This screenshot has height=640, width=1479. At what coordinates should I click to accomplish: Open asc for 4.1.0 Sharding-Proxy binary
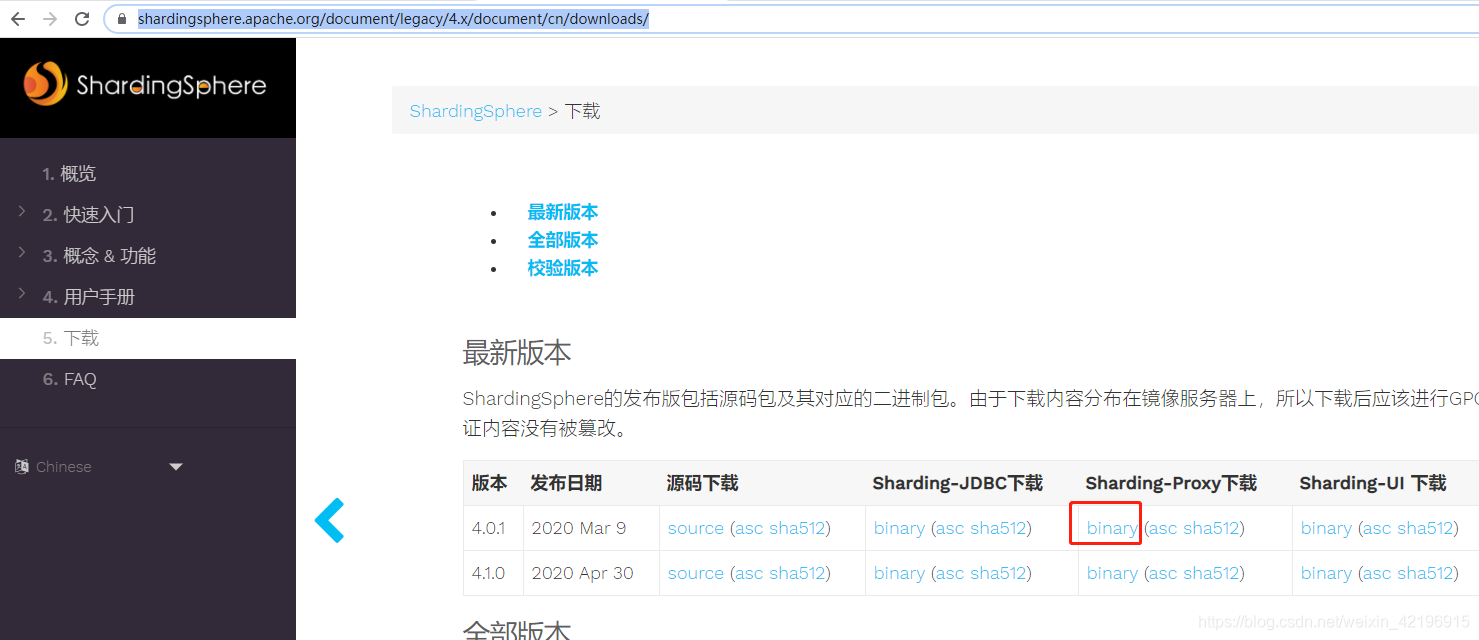point(1164,573)
